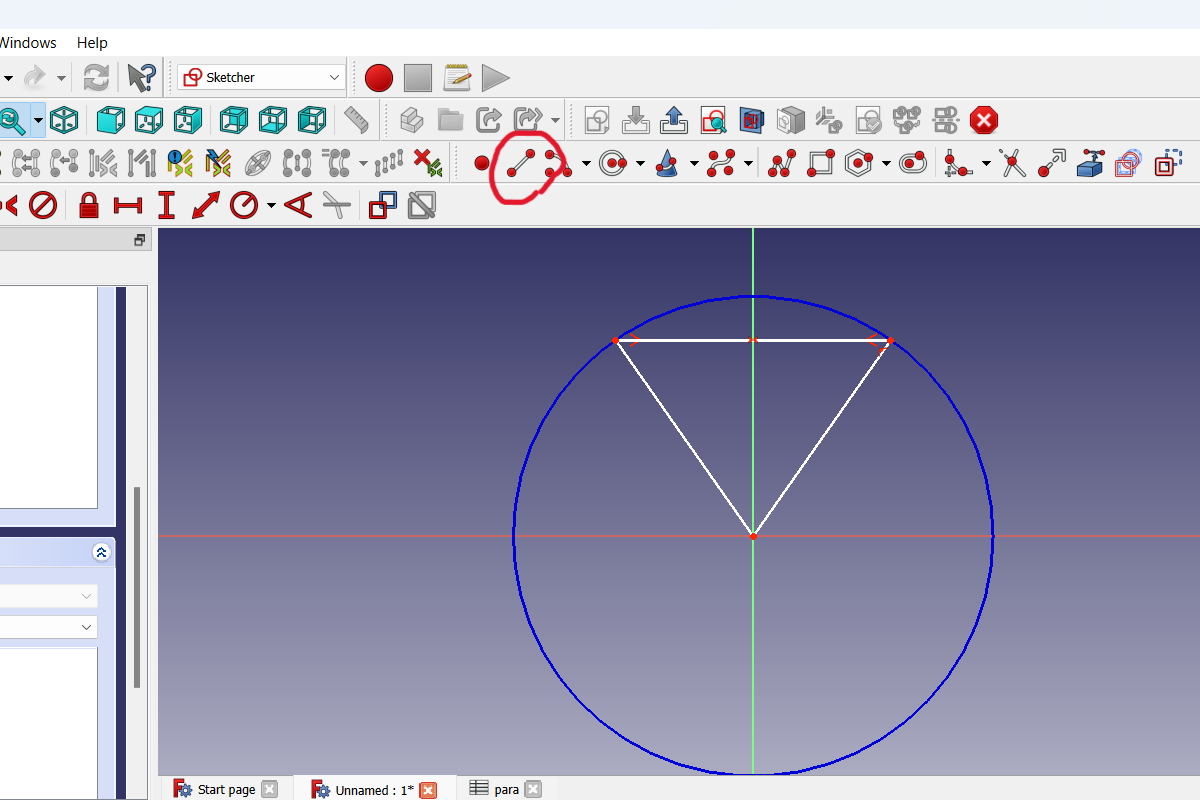Apply radius constraint tool
The height and width of the screenshot is (800, 1200).
(244, 206)
